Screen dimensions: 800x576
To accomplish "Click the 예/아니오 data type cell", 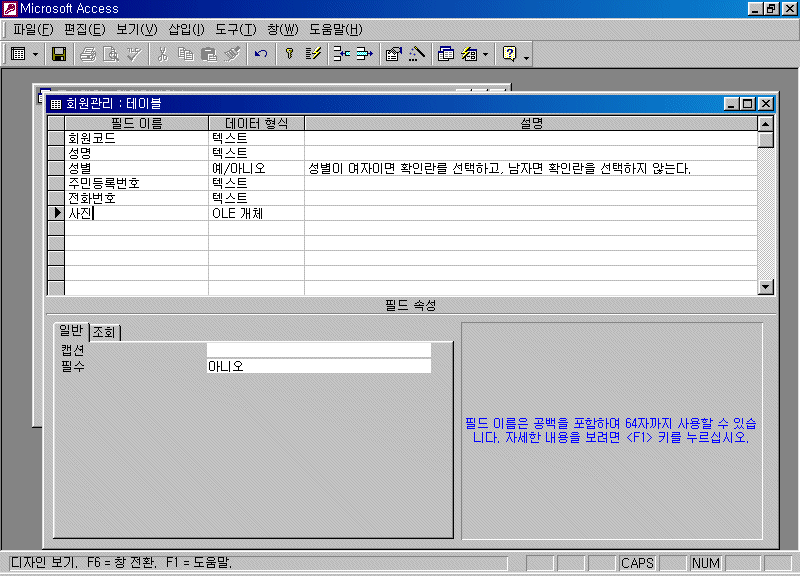I will [256, 168].
